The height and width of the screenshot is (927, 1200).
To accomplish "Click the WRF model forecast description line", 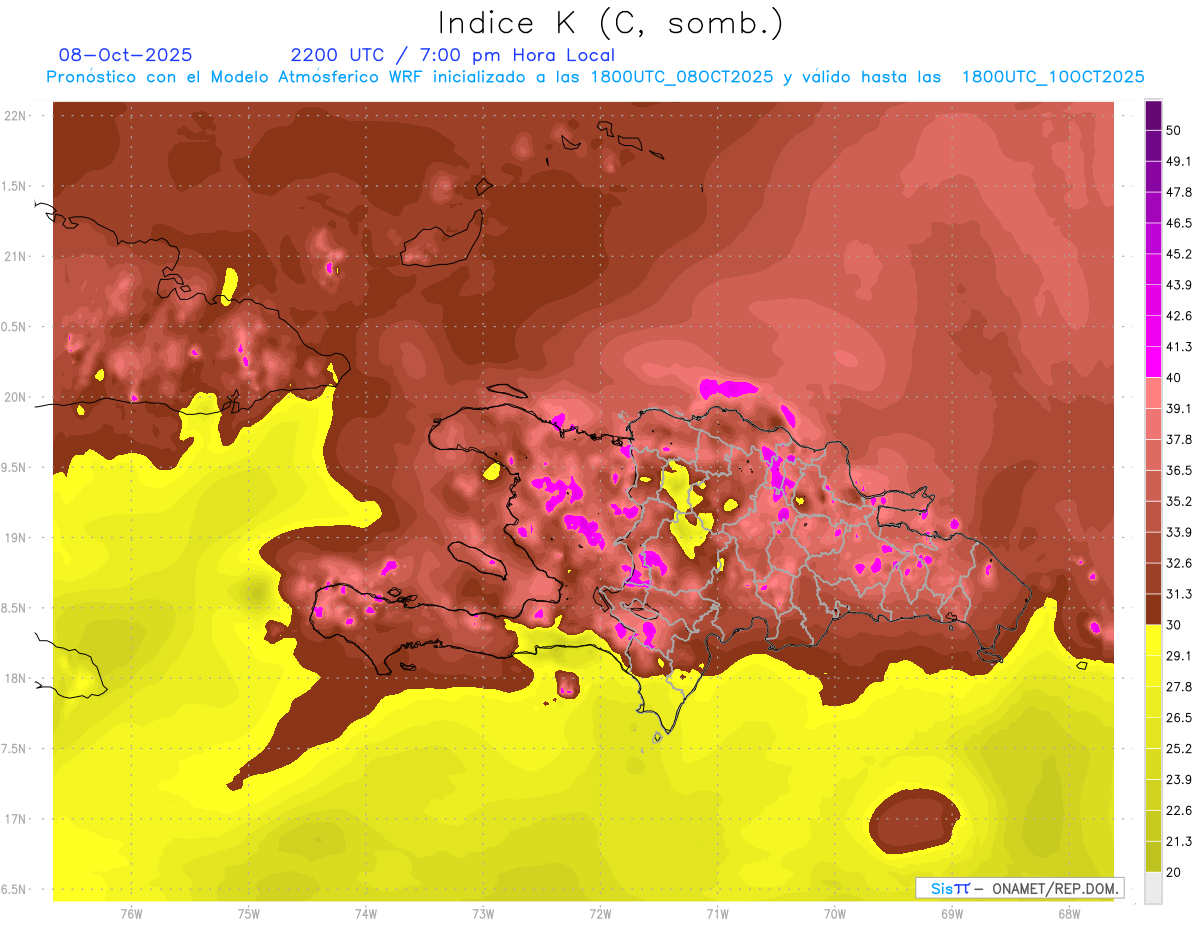I will [x=595, y=77].
